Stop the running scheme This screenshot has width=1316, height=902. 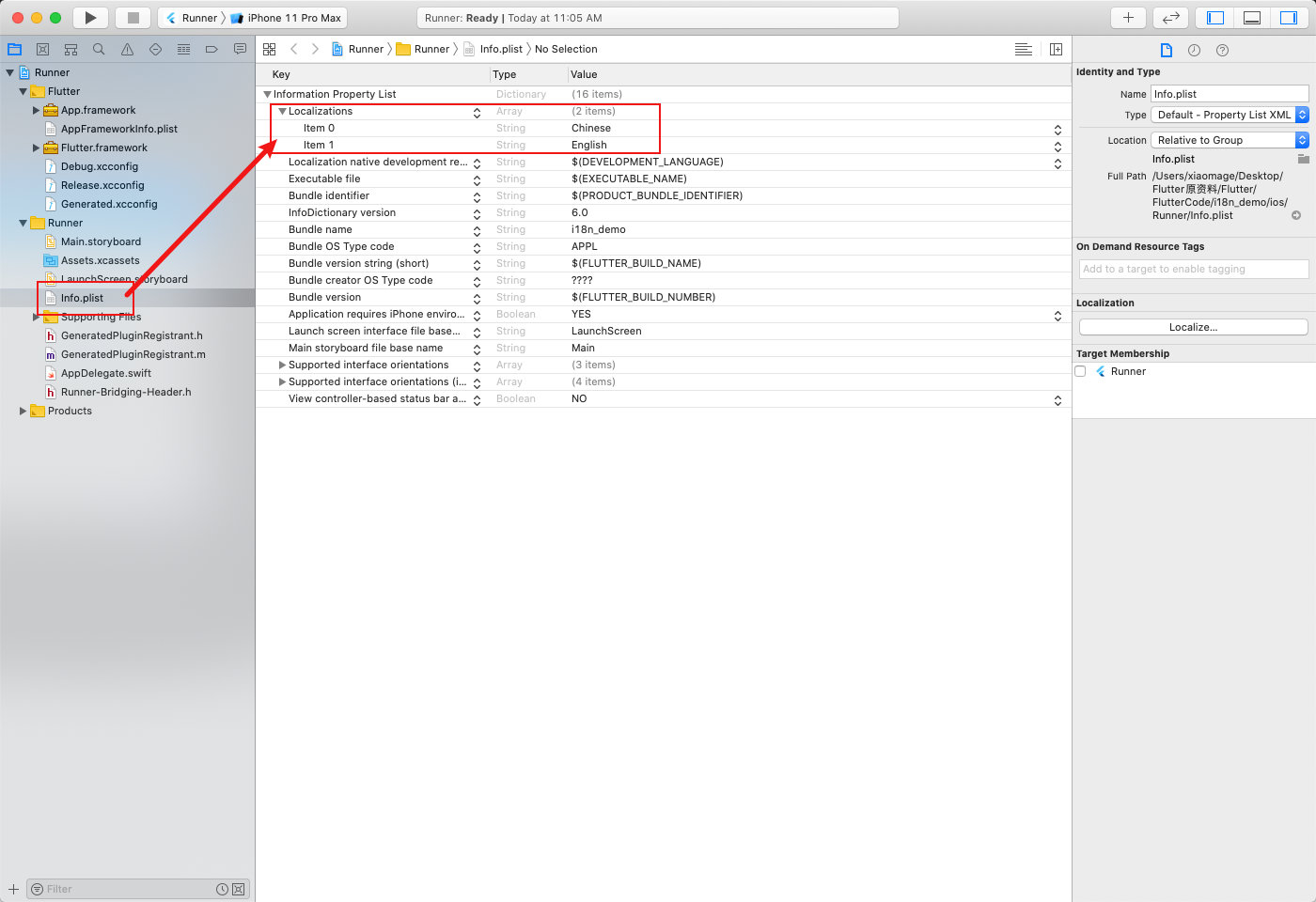[x=133, y=18]
